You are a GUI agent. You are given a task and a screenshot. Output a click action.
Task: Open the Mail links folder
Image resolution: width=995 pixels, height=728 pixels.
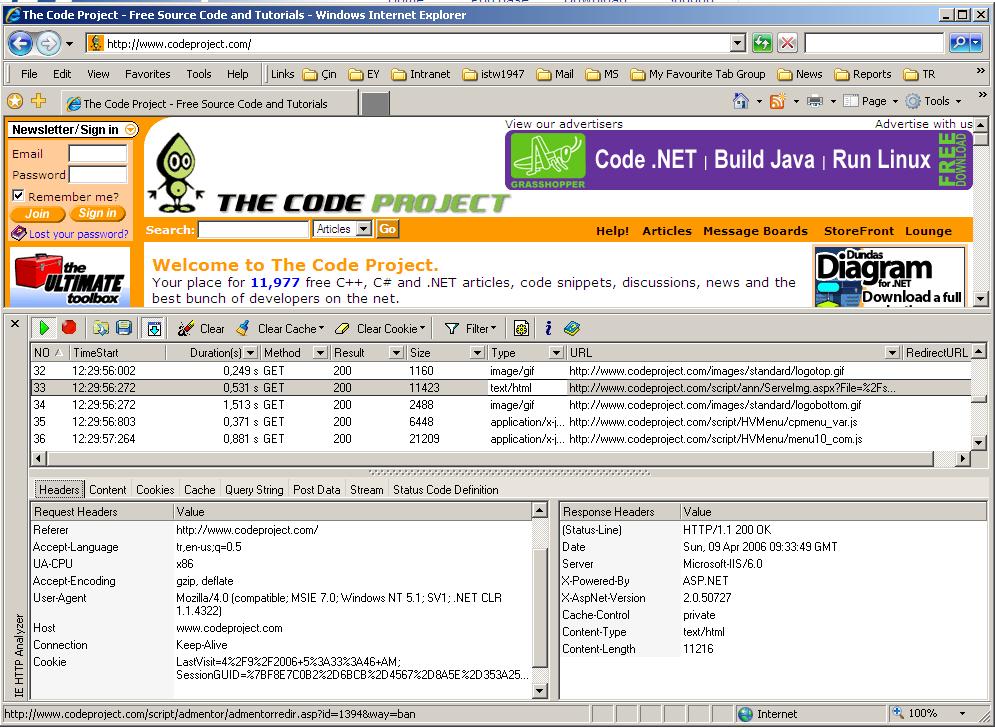pyautogui.click(x=555, y=74)
